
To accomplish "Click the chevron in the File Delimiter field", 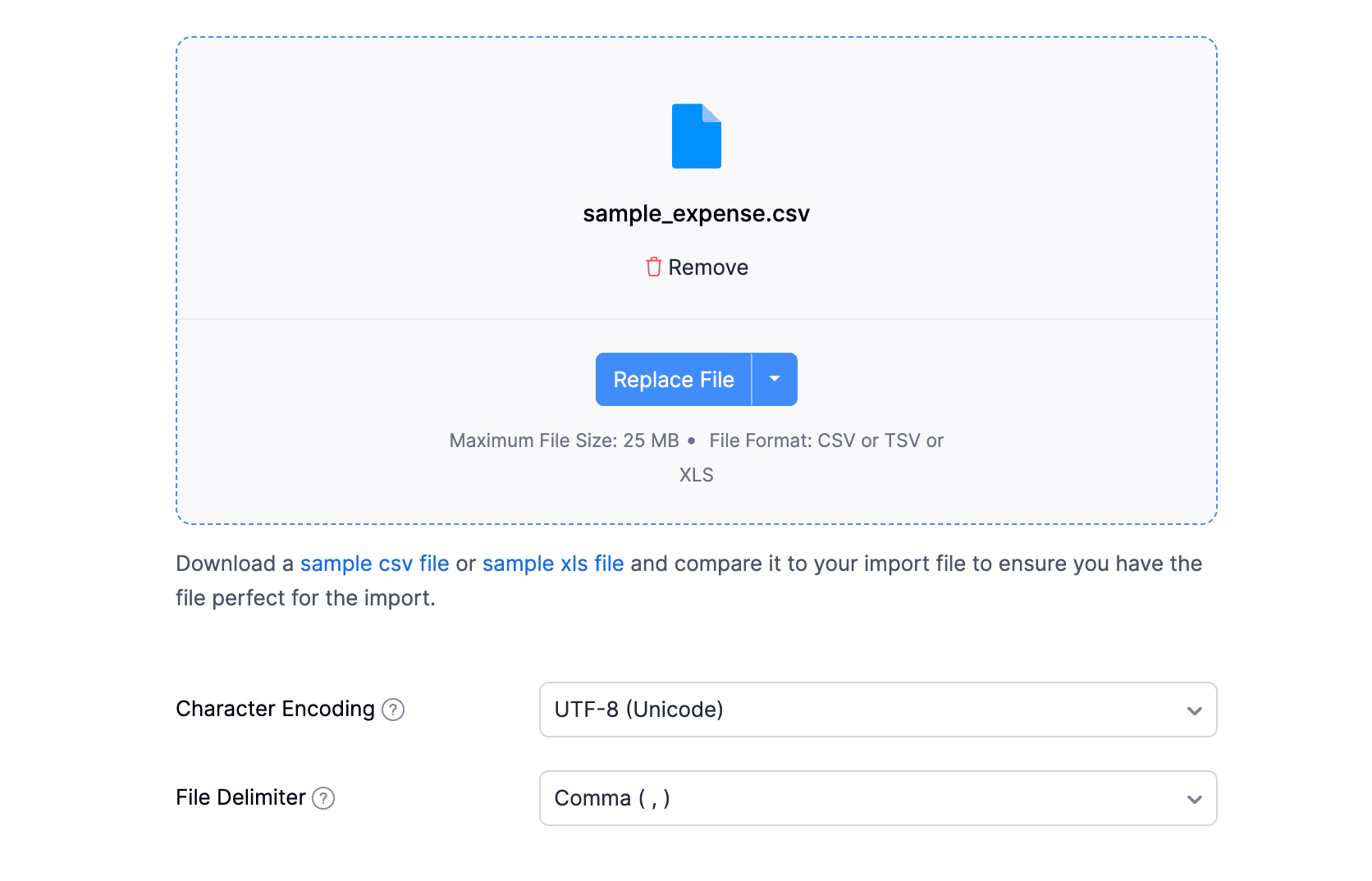I will pos(1194,798).
